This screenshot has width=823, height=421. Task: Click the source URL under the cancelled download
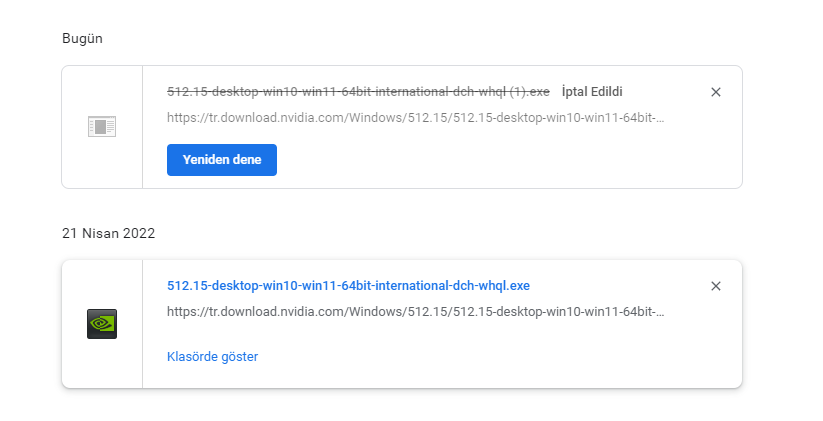[415, 118]
